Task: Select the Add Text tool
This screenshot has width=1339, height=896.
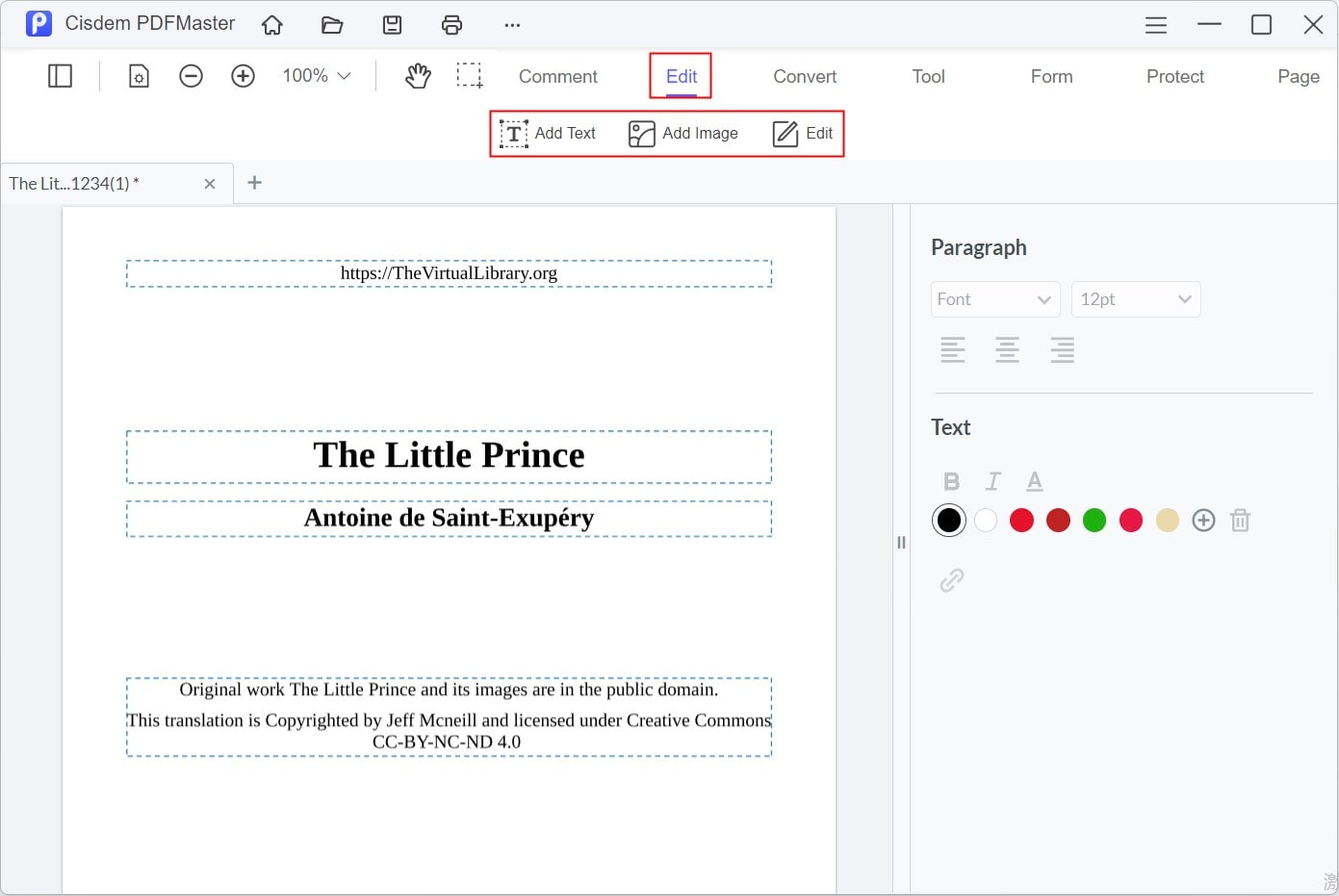Action: click(550, 133)
